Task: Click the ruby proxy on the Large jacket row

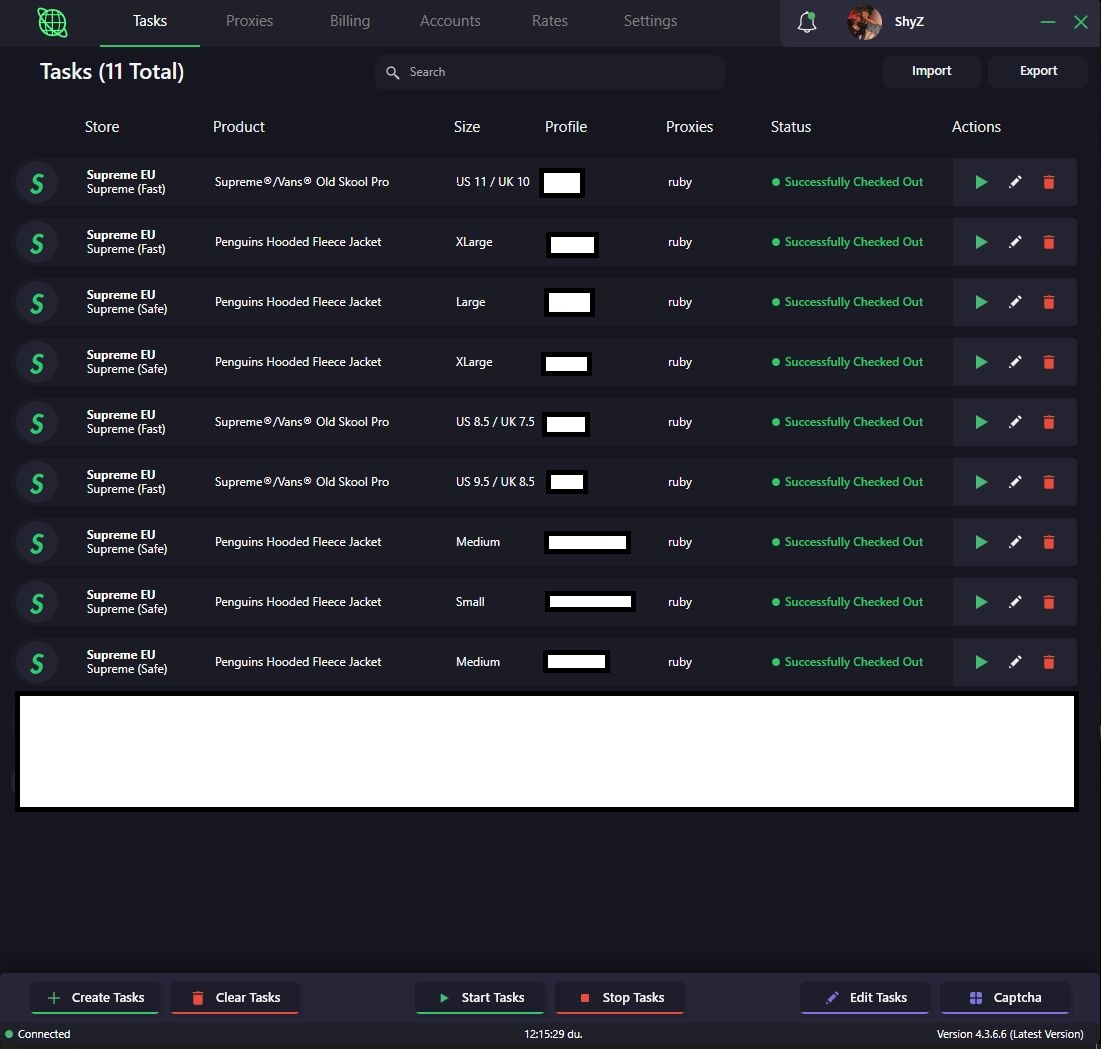Action: coord(680,302)
